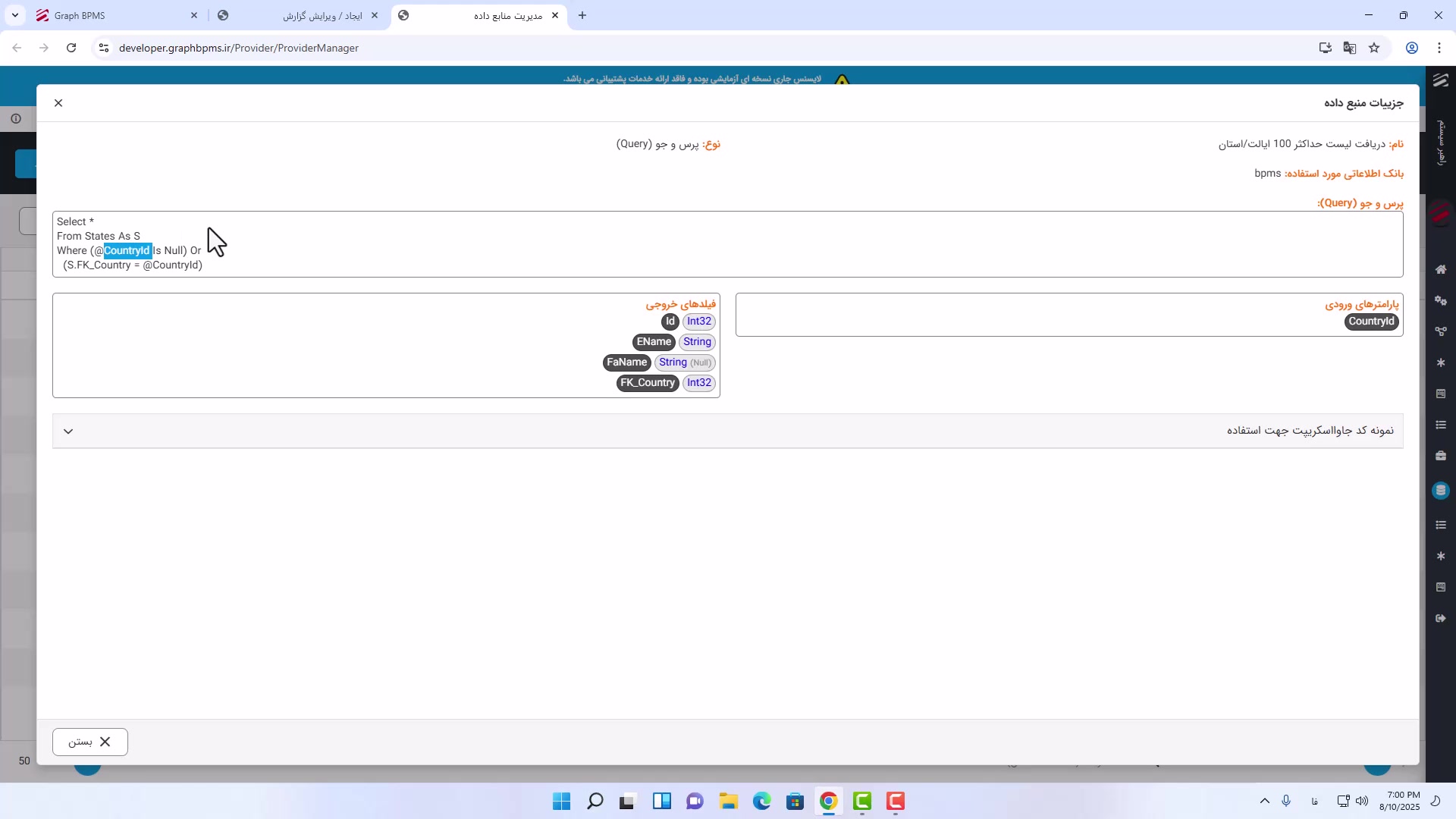Bookmark this page with the star icon
This screenshot has width=1456, height=819.
tap(1374, 48)
